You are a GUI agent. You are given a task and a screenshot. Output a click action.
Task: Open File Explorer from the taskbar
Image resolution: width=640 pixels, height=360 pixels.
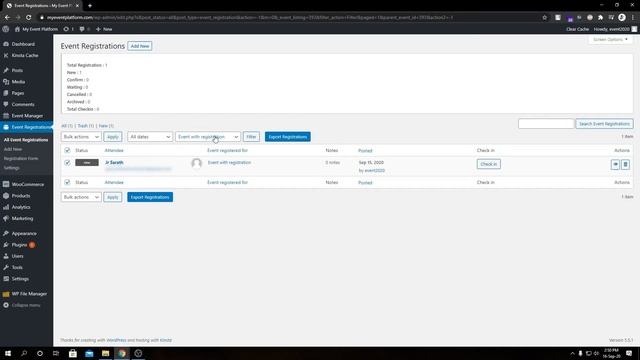coord(105,353)
